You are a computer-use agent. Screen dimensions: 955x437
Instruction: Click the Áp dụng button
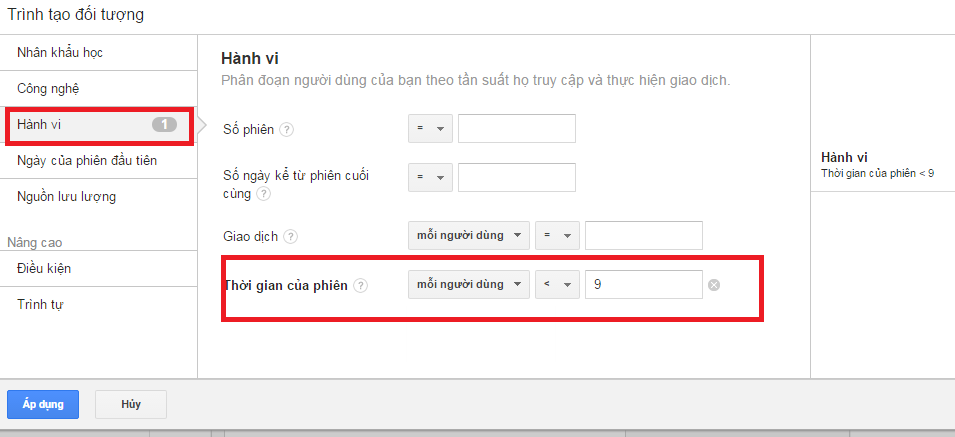click(x=43, y=404)
